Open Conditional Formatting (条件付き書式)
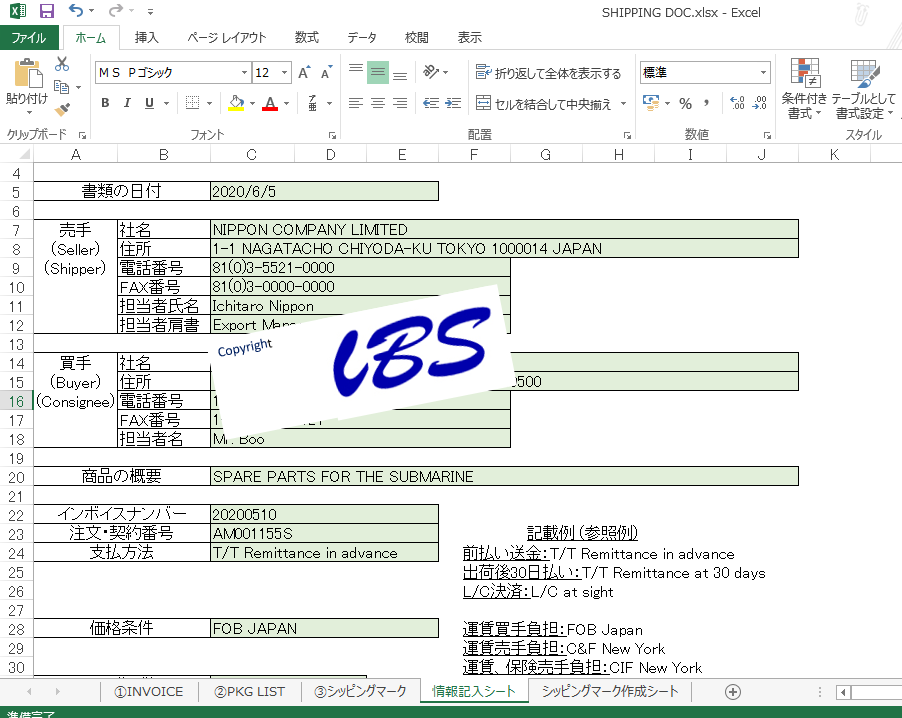Screen dimensions: 902x718 pos(804,89)
